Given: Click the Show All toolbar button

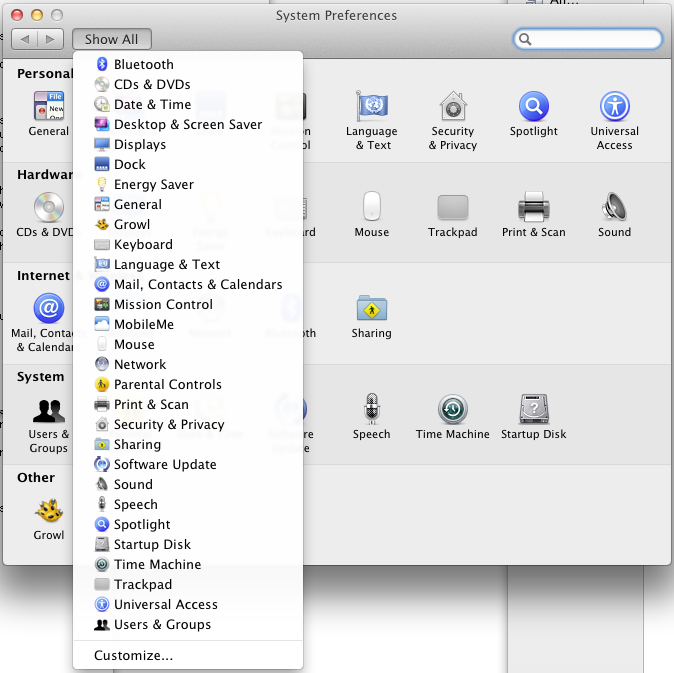Looking at the screenshot, I should point(111,39).
